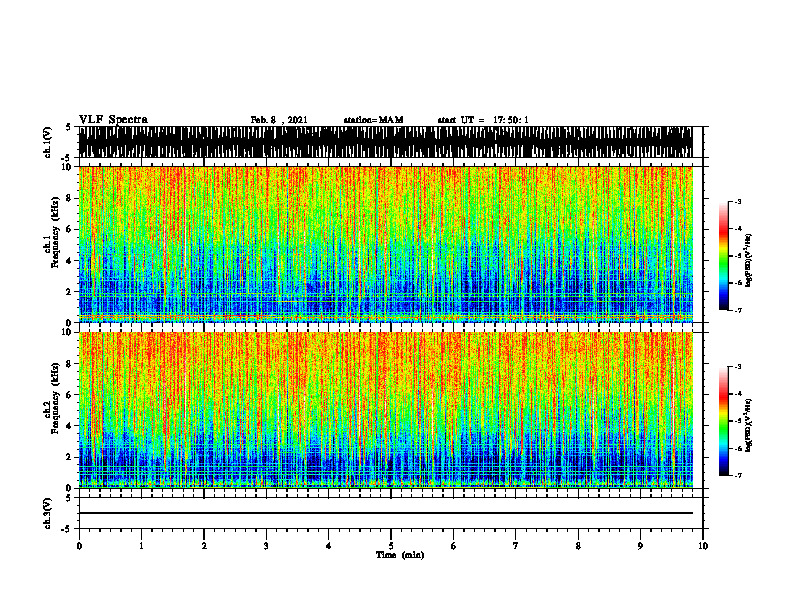792x612 pixels.
Task: Click the "7" tick on time axis
Action: 516,546
